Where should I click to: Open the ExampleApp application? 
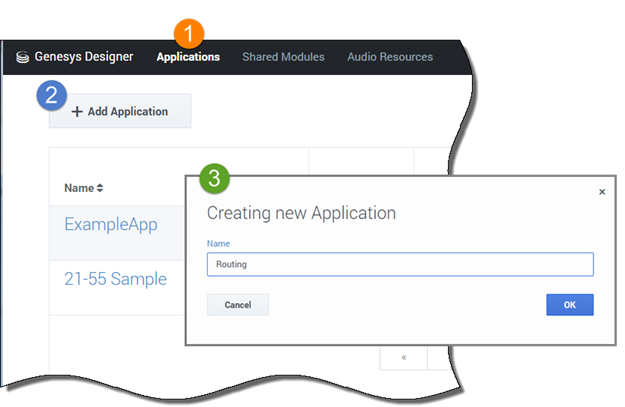coord(111,225)
